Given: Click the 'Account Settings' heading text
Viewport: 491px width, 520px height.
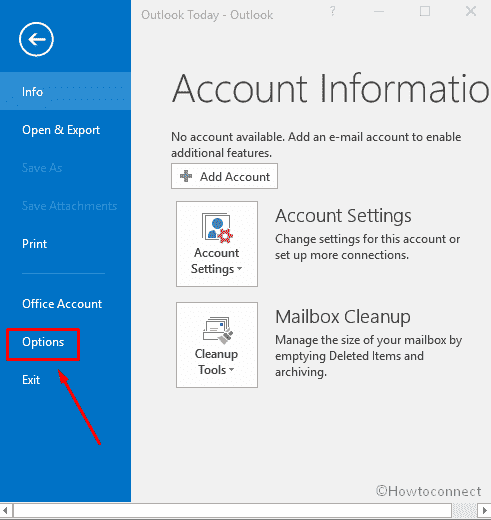Looking at the screenshot, I should coord(343,215).
